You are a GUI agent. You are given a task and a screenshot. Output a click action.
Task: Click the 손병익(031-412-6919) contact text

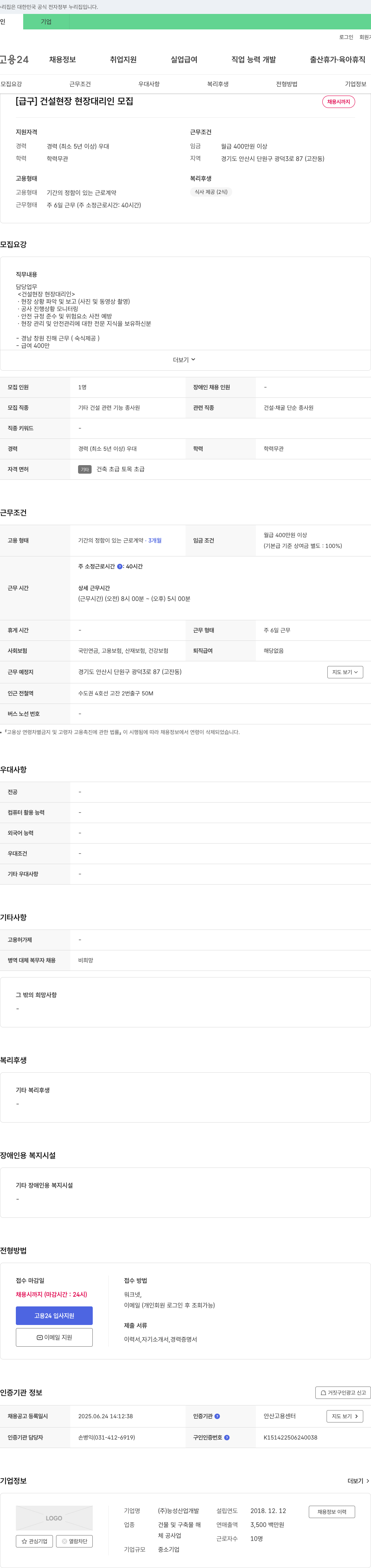click(x=106, y=1438)
